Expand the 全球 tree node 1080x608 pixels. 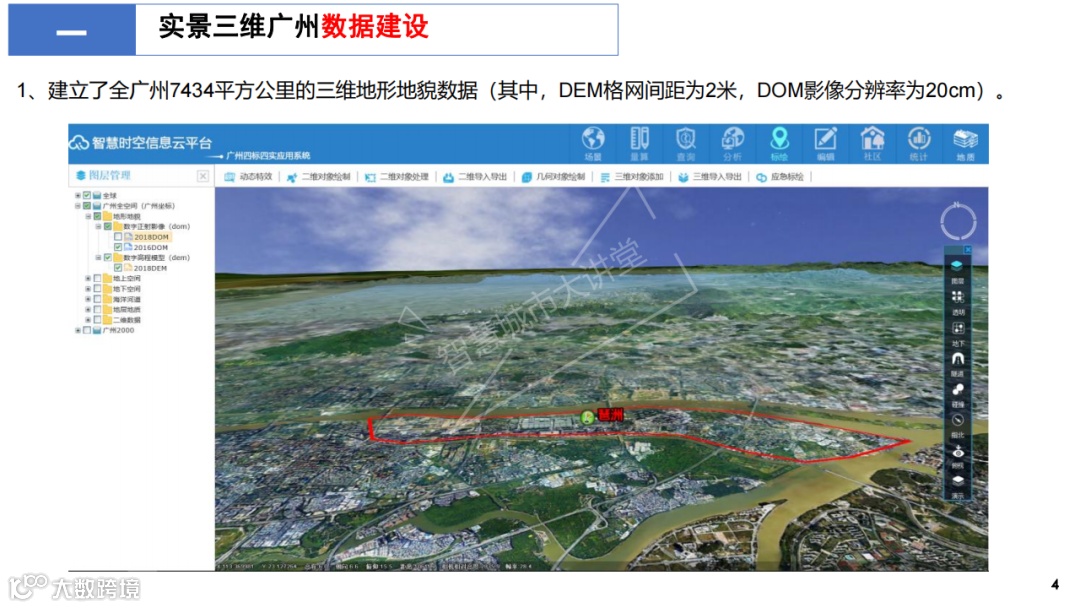[x=78, y=196]
